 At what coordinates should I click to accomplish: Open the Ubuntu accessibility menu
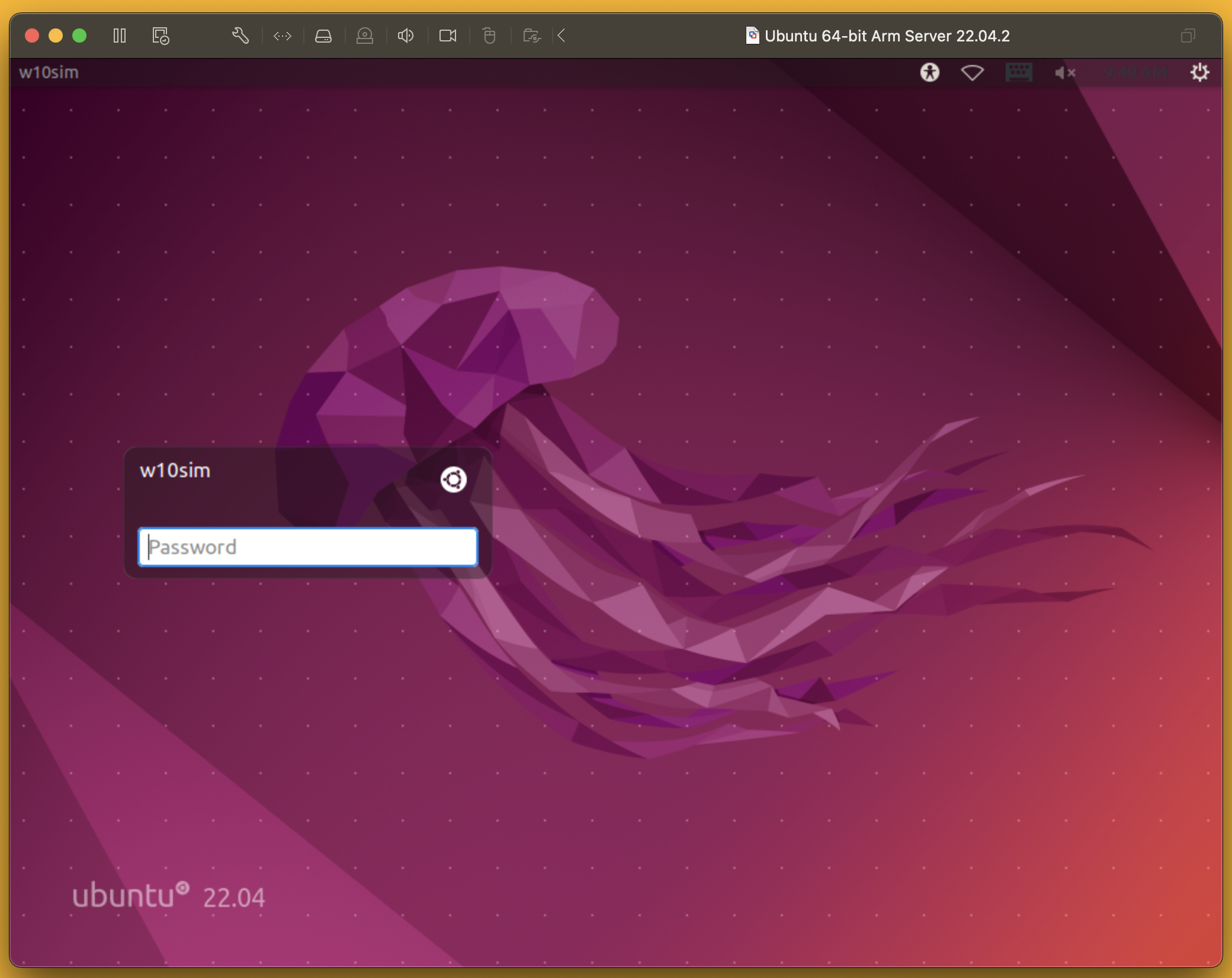pos(930,72)
